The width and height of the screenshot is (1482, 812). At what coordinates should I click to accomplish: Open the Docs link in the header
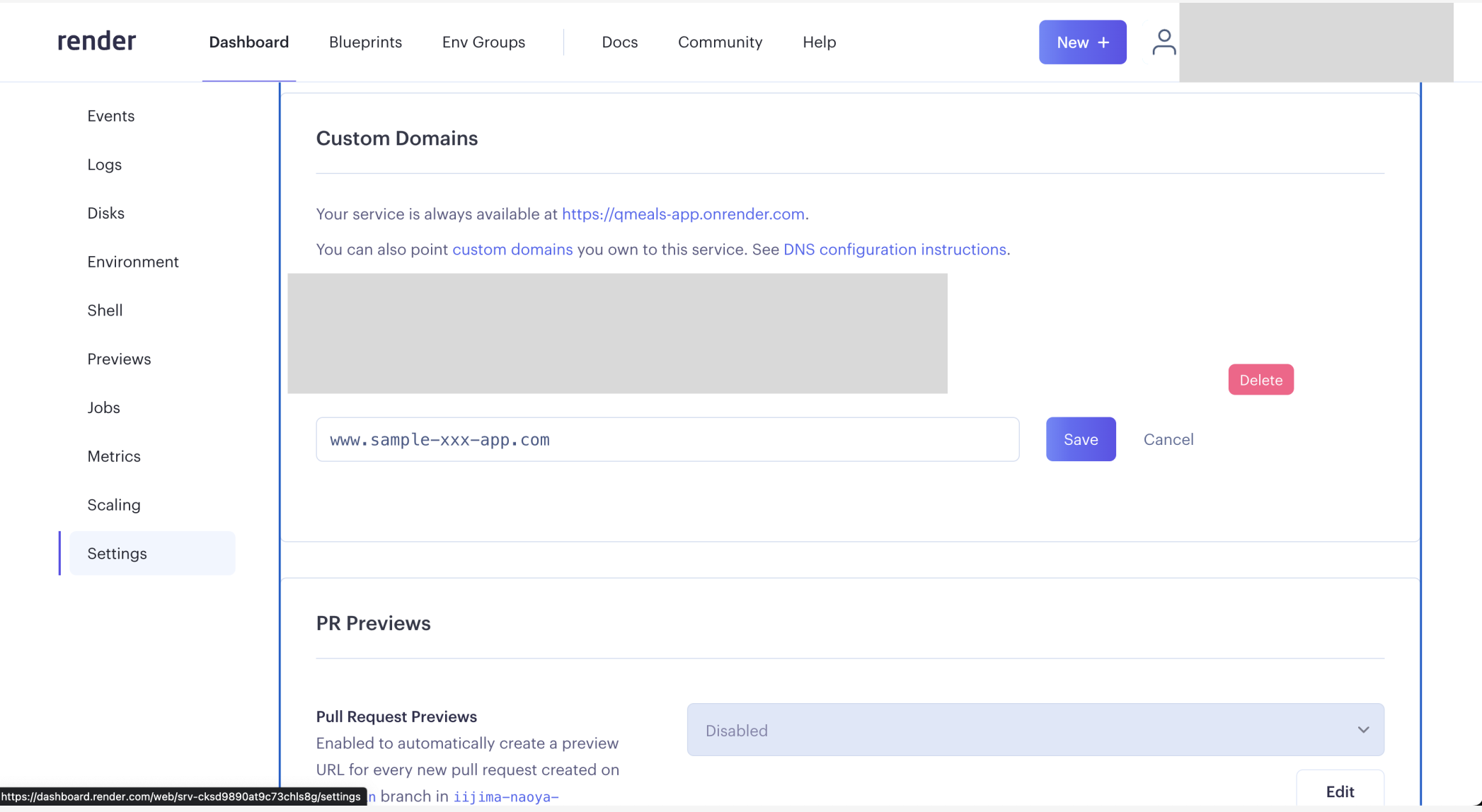pyautogui.click(x=619, y=42)
